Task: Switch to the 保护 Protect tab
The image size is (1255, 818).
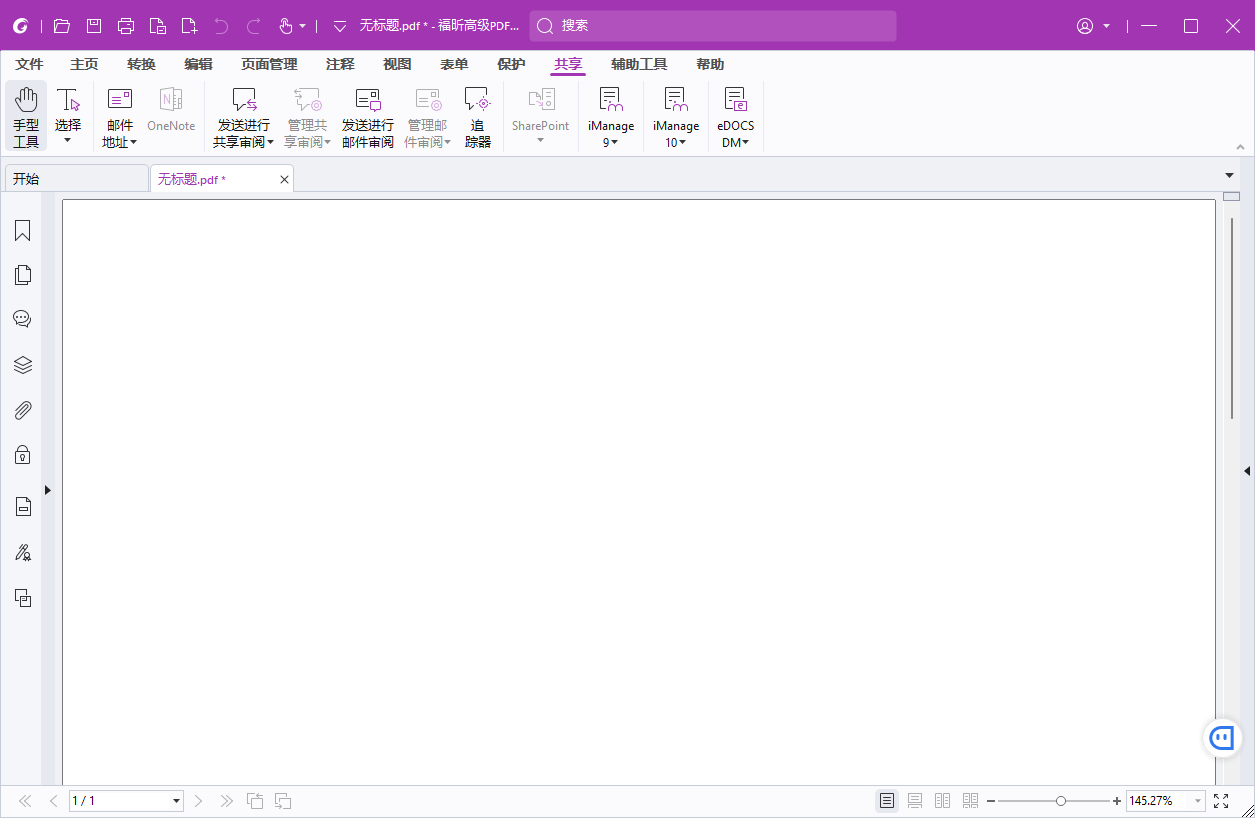Action: [511, 64]
